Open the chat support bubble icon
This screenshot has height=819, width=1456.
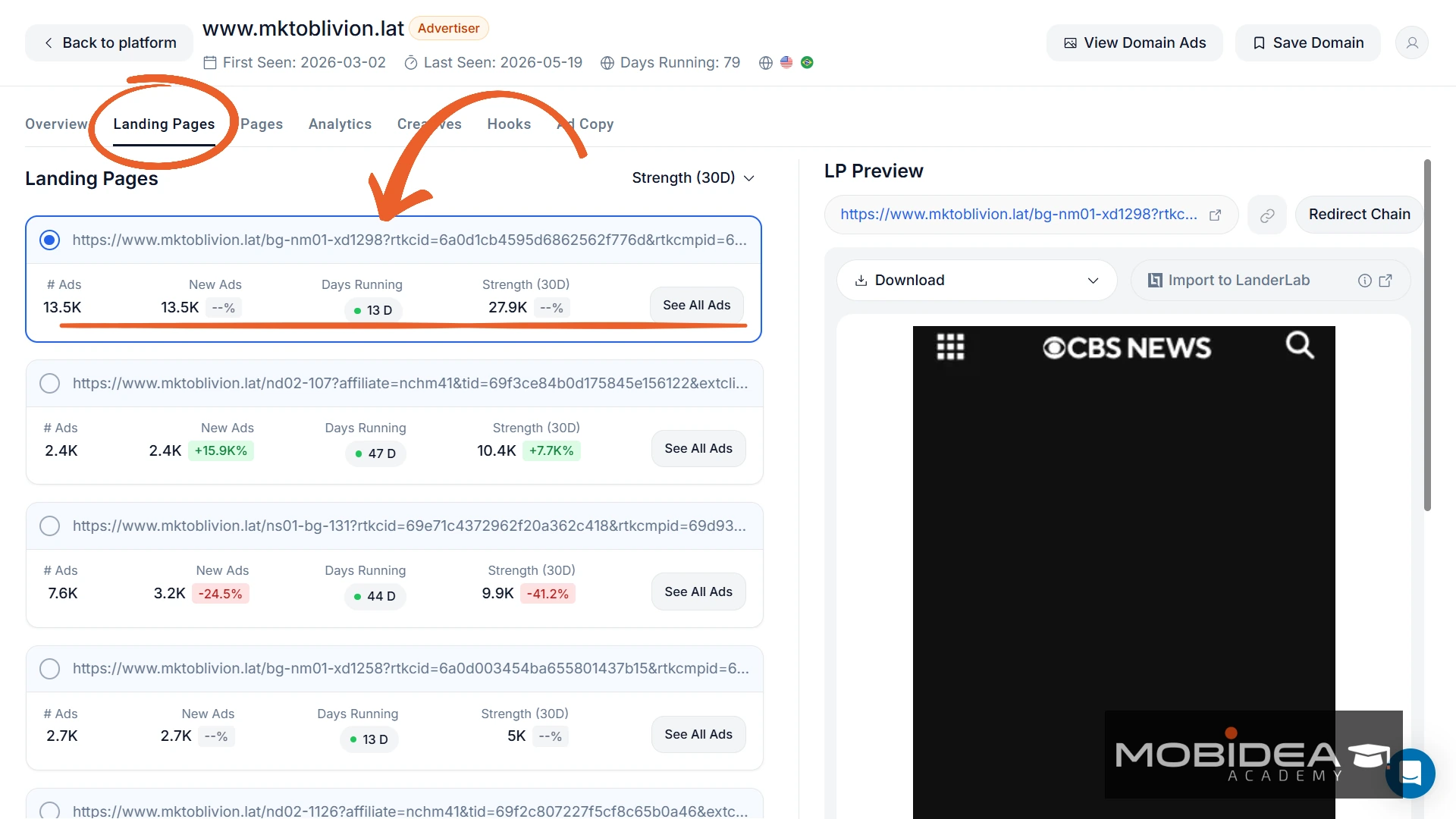click(1410, 773)
